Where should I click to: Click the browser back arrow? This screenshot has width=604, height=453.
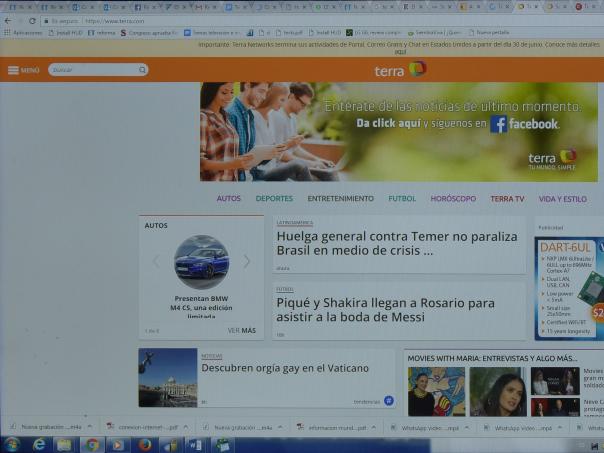tap(8, 20)
